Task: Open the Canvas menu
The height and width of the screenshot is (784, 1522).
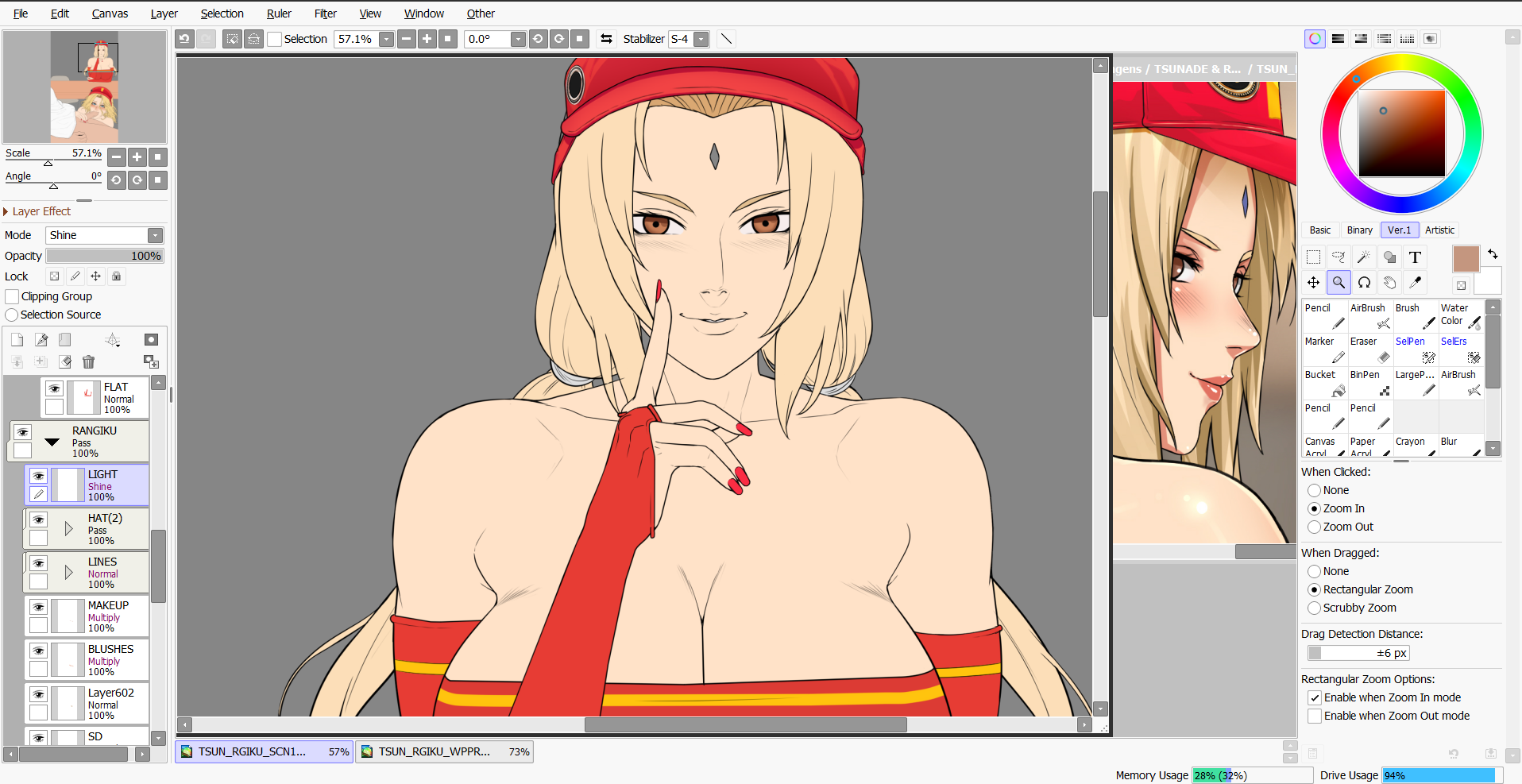Action: click(110, 14)
